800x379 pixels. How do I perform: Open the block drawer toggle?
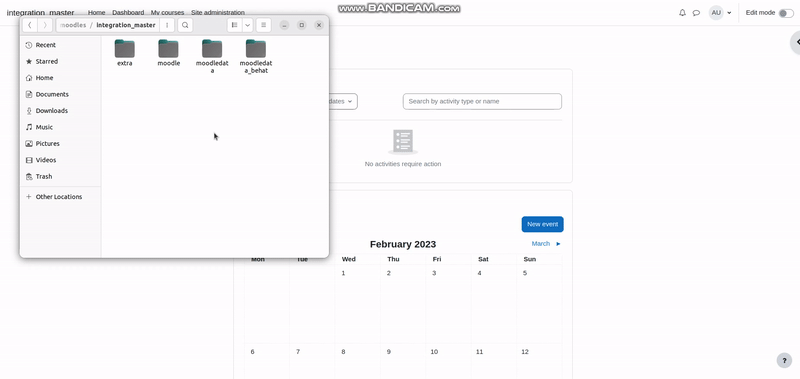coord(795,42)
